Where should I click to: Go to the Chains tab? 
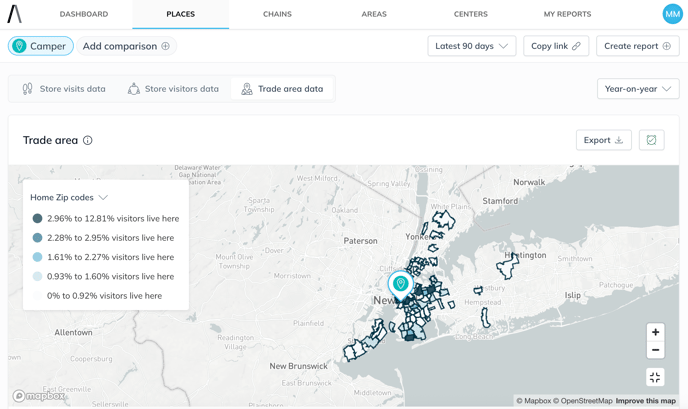(x=277, y=14)
